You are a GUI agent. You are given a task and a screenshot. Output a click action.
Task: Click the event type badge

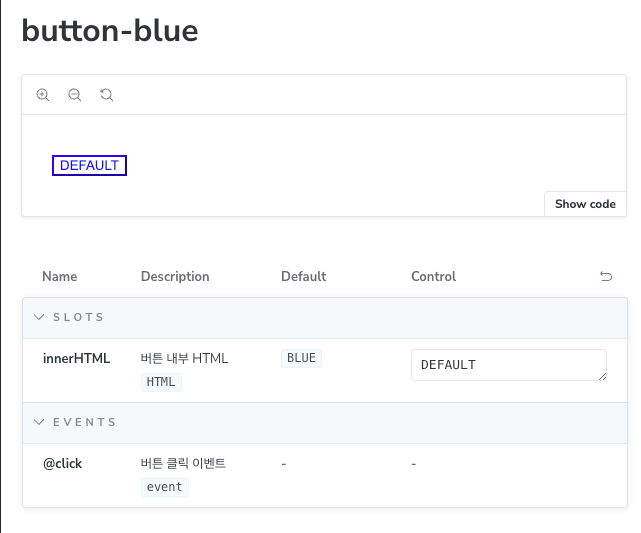[165, 487]
